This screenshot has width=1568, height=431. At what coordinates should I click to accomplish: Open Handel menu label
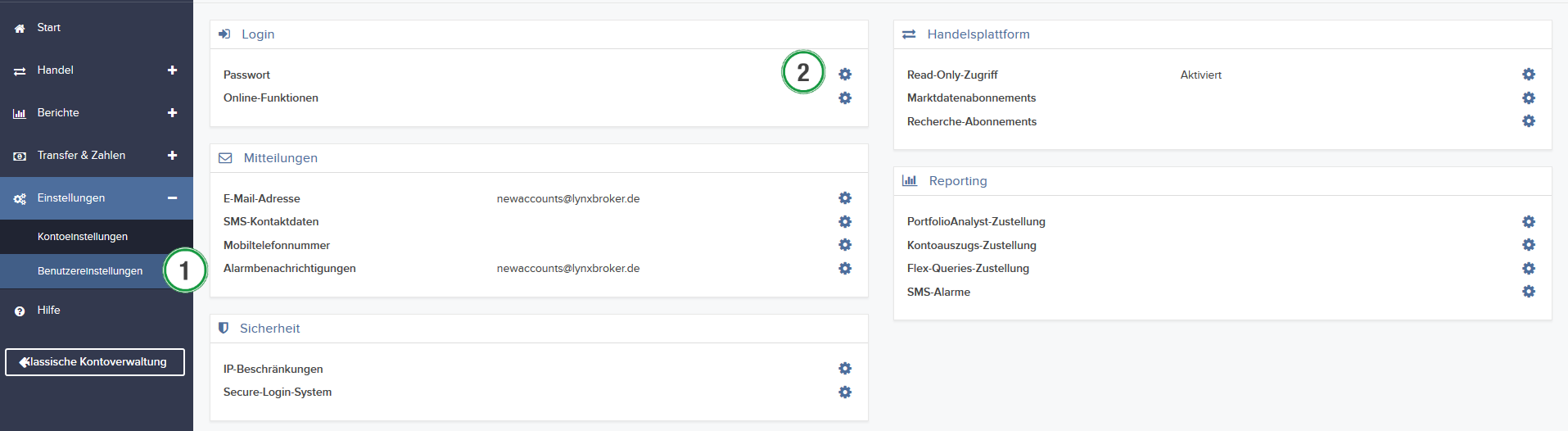[x=55, y=70]
